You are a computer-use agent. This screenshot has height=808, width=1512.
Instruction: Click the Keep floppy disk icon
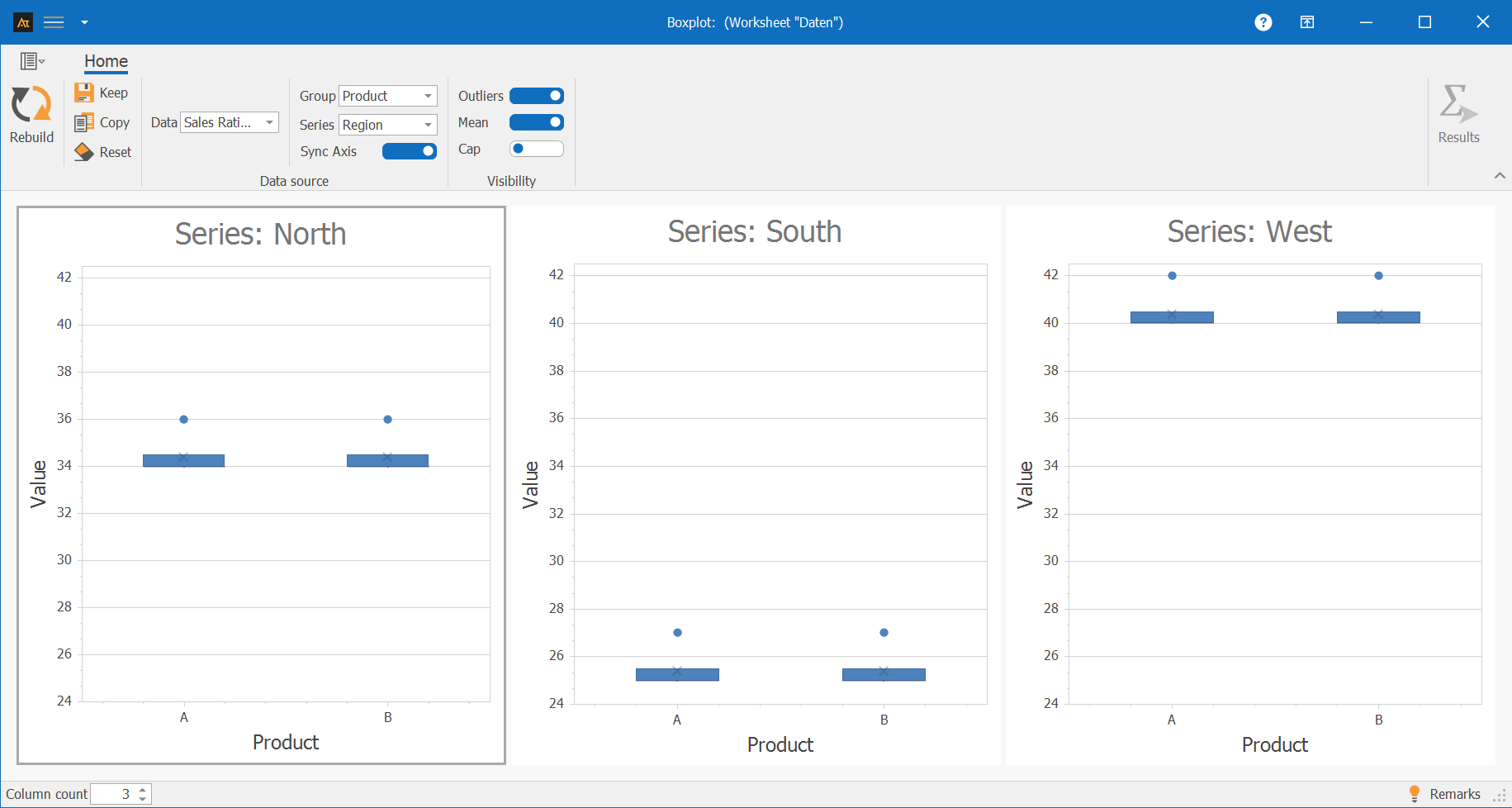coord(83,93)
